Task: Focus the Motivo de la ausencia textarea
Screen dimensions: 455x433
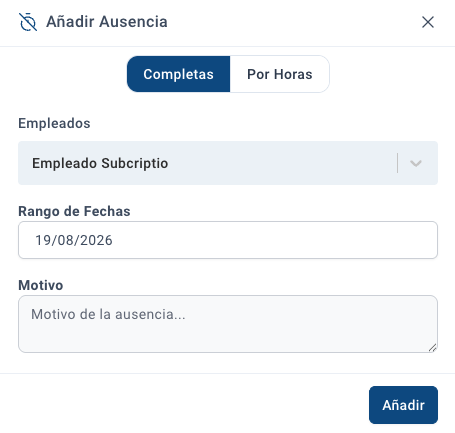Action: pos(228,324)
